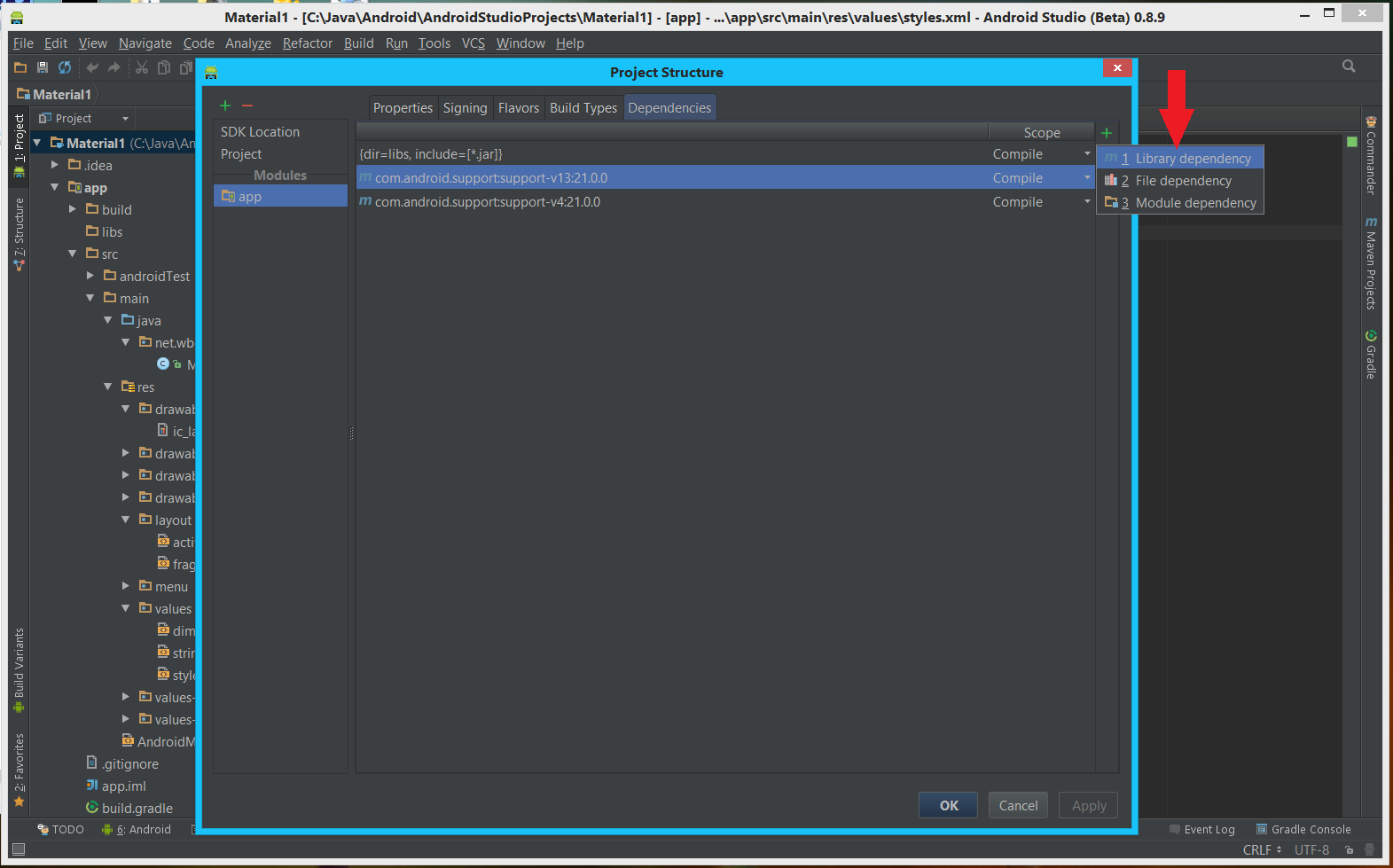Select the support-v4:21.0.0 dependency row
1393x868 pixels.
pos(725,202)
